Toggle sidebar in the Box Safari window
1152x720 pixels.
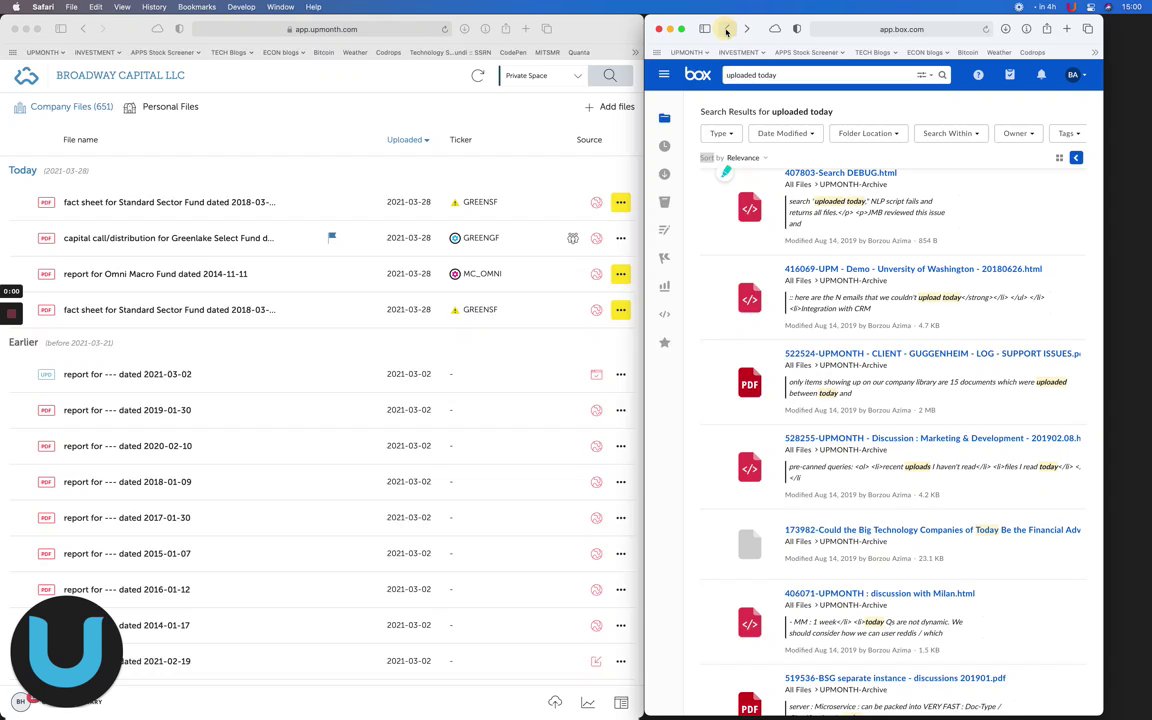pyautogui.click(x=705, y=29)
